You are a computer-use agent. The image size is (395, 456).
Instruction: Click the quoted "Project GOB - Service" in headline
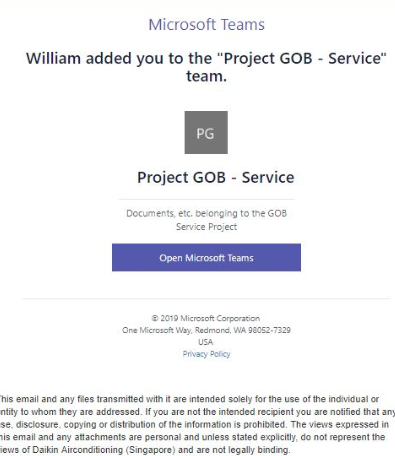301,58
